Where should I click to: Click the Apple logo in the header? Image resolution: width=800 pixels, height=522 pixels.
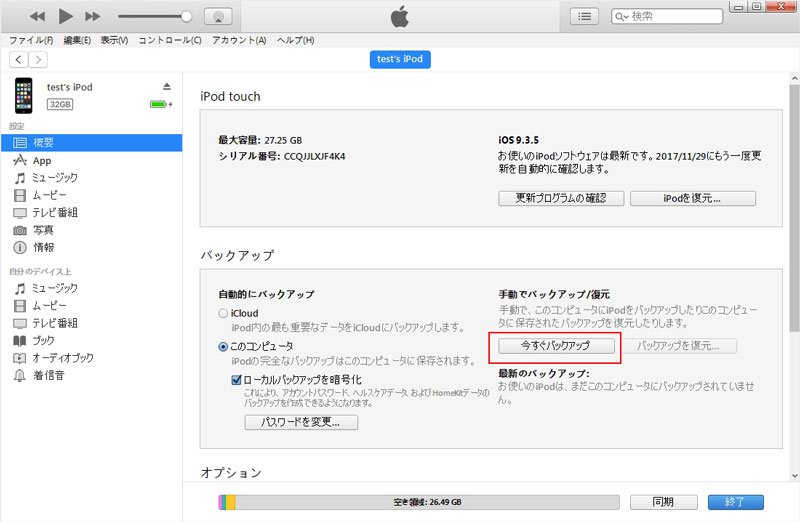click(x=399, y=16)
